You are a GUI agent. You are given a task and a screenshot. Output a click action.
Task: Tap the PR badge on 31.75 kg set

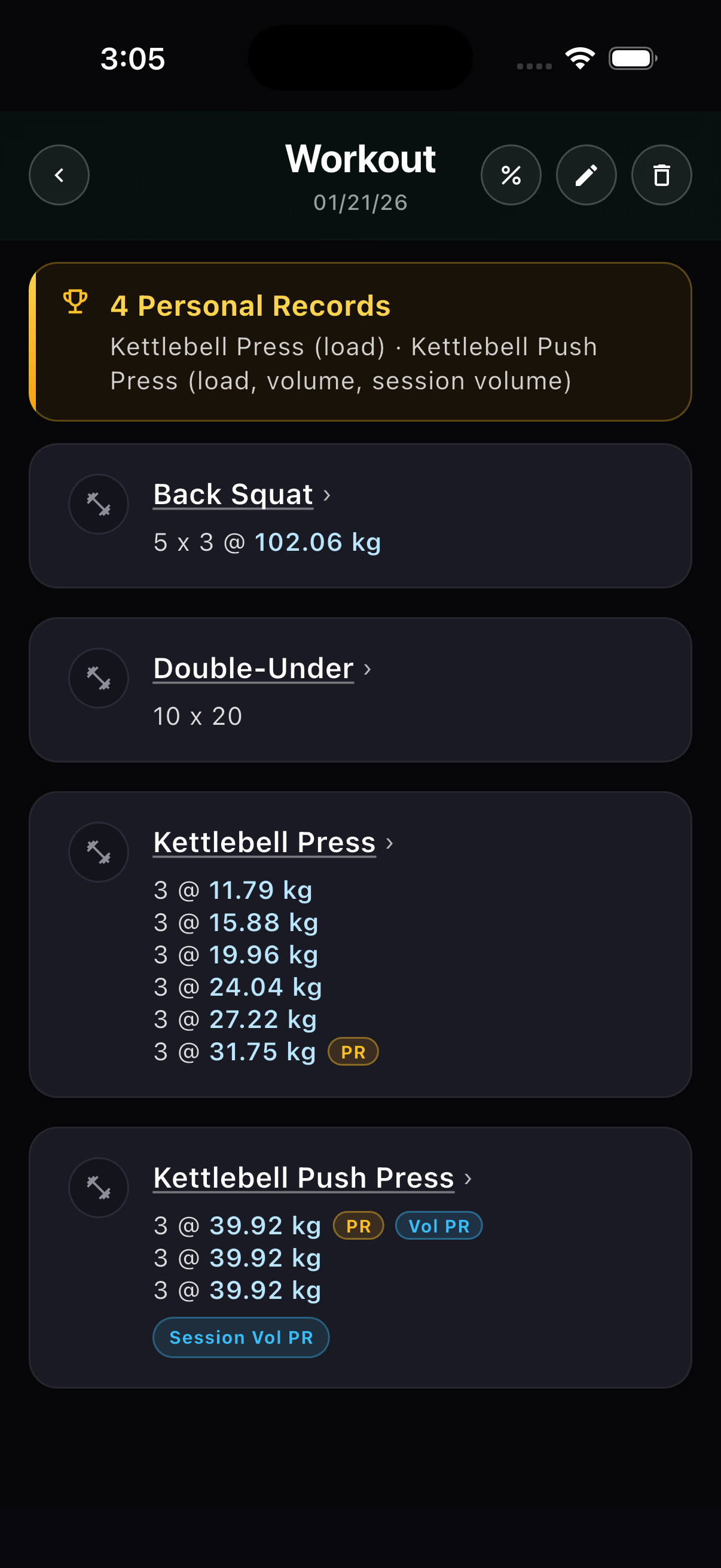pos(353,1052)
